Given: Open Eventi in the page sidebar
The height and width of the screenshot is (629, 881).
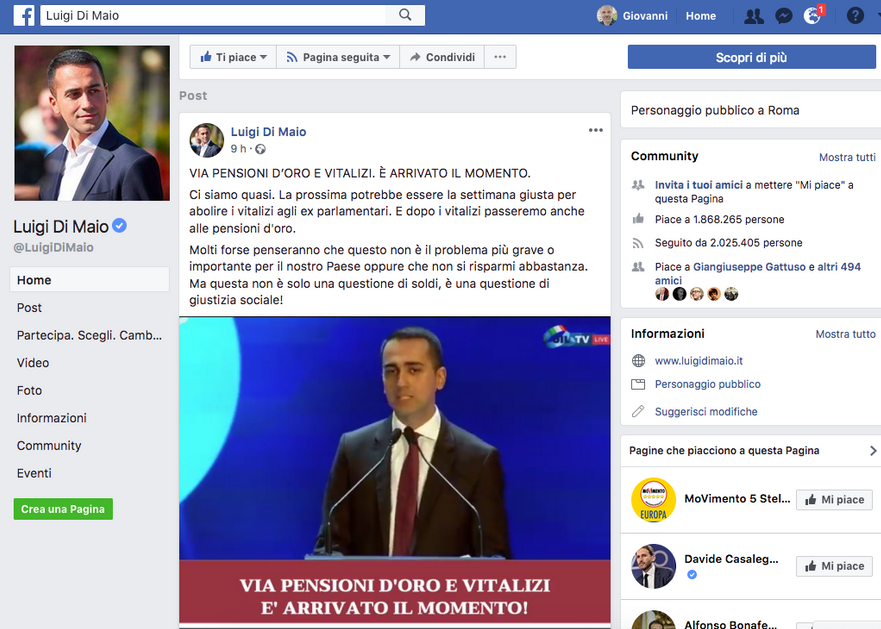Looking at the screenshot, I should [x=34, y=473].
